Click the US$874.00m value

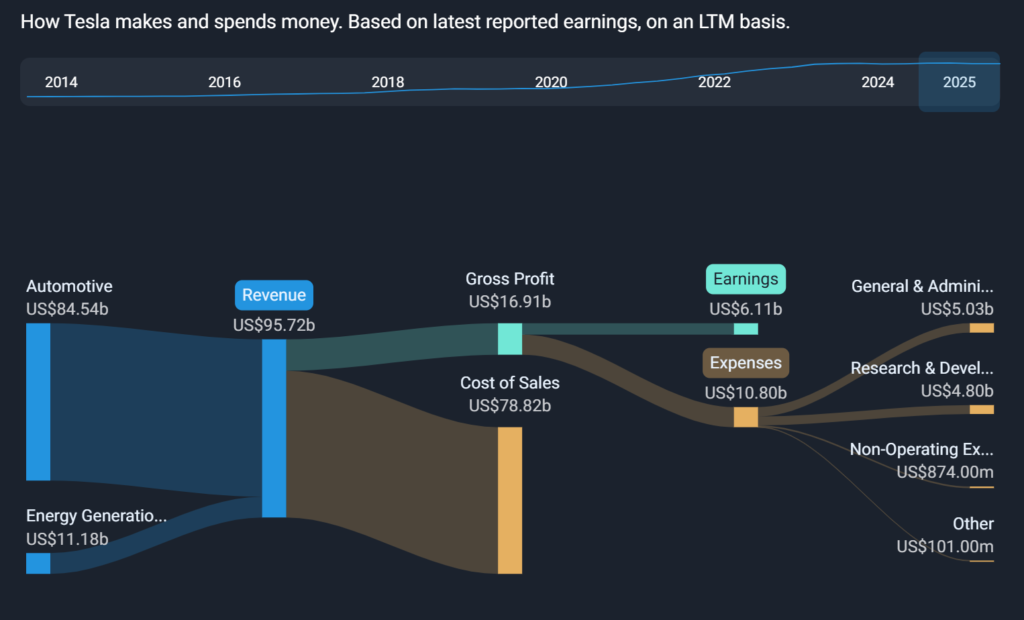pyautogui.click(x=945, y=472)
